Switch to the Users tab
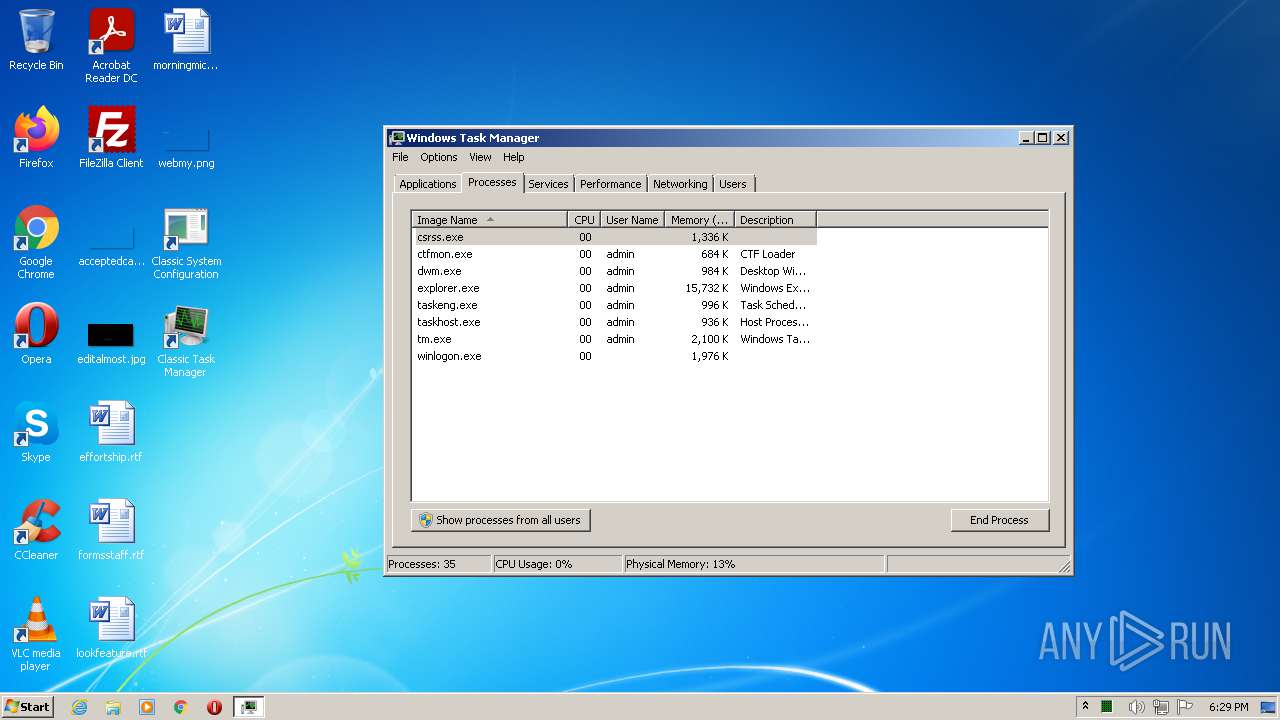 point(733,184)
